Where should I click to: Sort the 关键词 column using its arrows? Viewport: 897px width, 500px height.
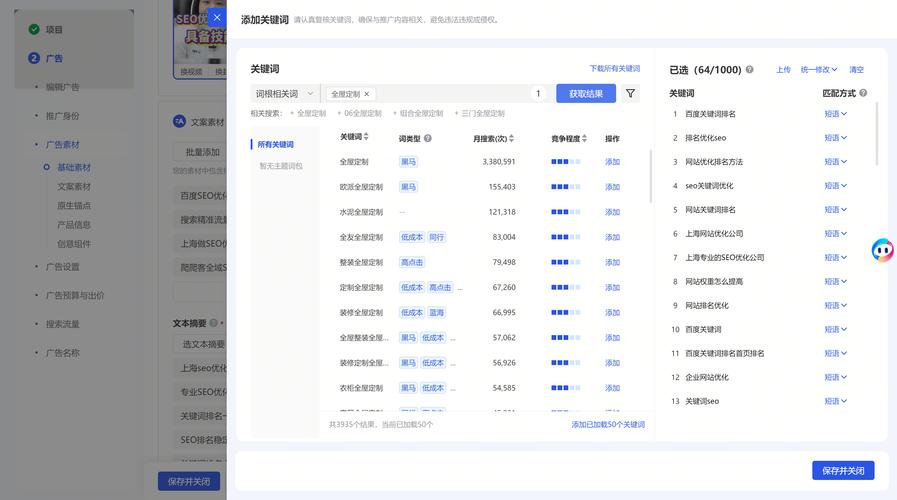pyautogui.click(x=367, y=137)
